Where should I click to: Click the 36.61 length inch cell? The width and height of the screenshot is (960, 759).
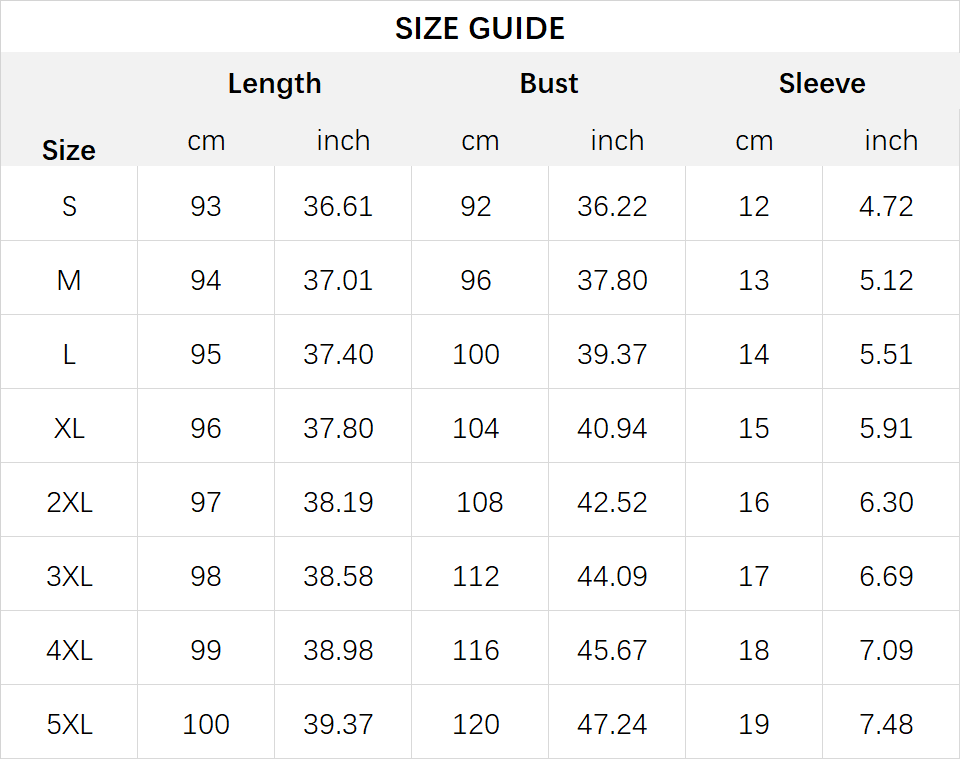coord(338,206)
